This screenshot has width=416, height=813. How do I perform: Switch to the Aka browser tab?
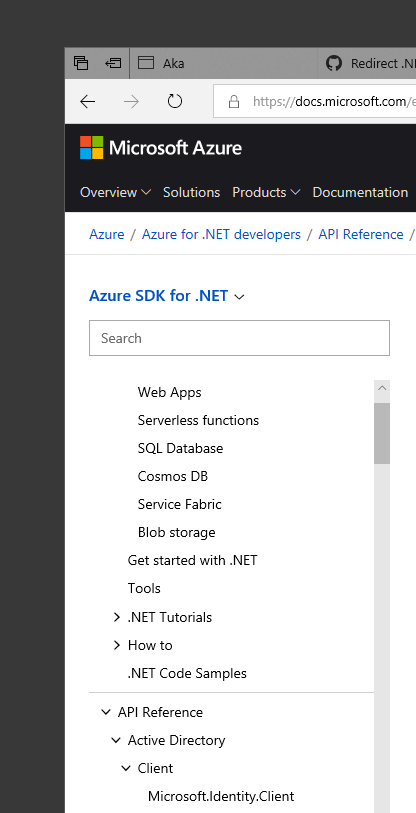point(223,63)
